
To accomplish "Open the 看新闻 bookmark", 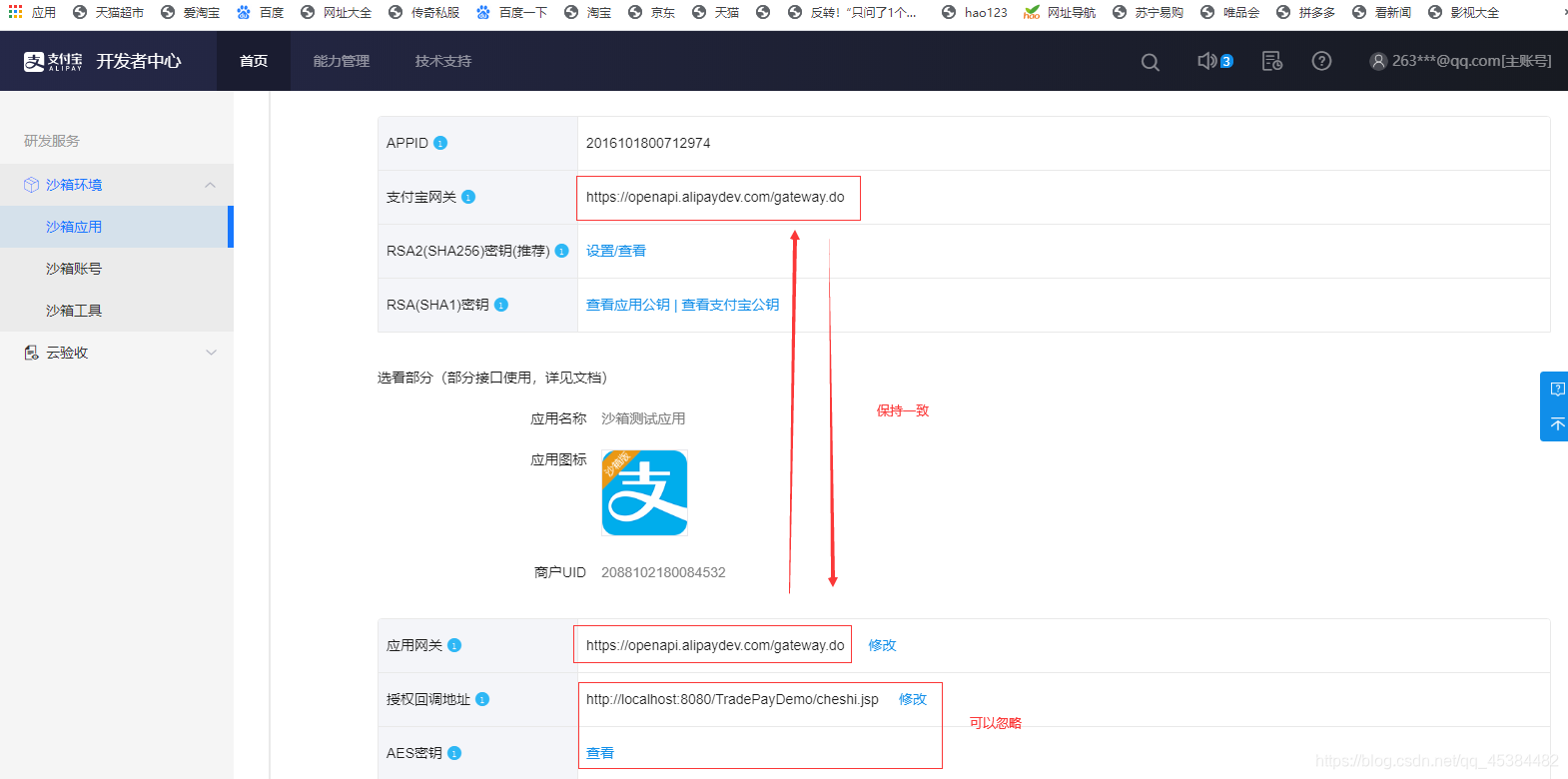I will pyautogui.click(x=1381, y=12).
